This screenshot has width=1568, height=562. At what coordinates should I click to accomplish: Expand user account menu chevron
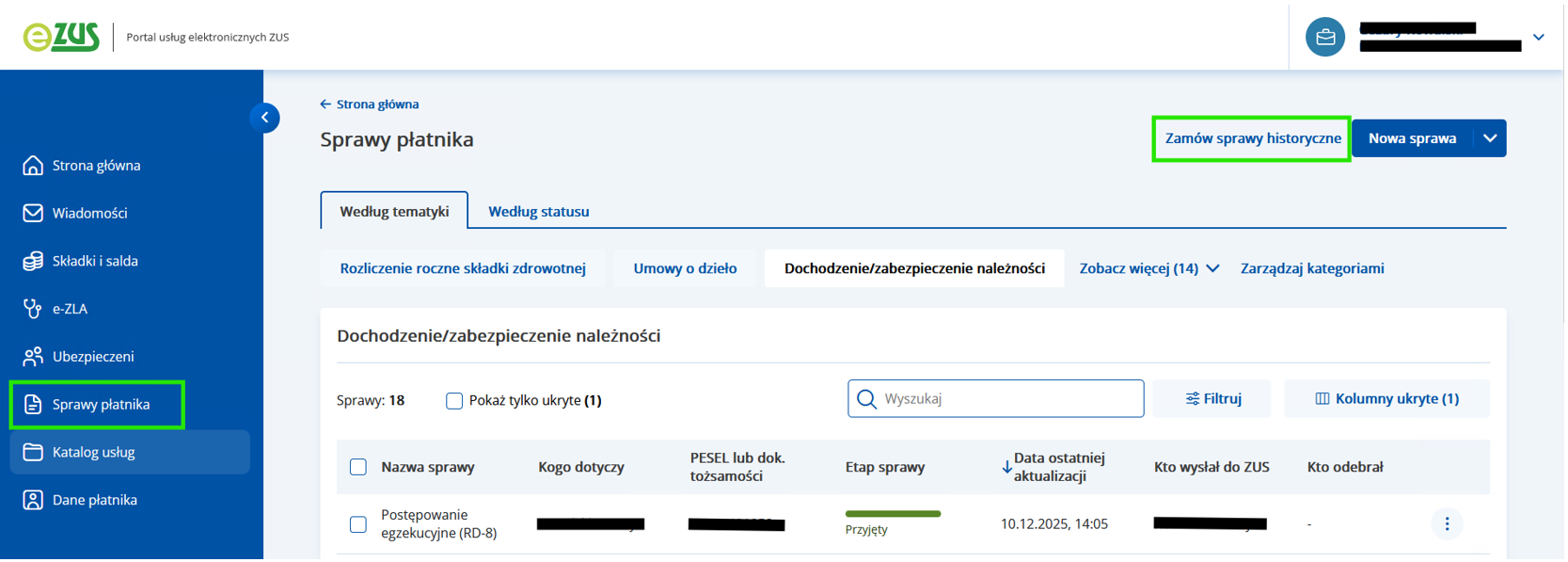click(x=1538, y=38)
